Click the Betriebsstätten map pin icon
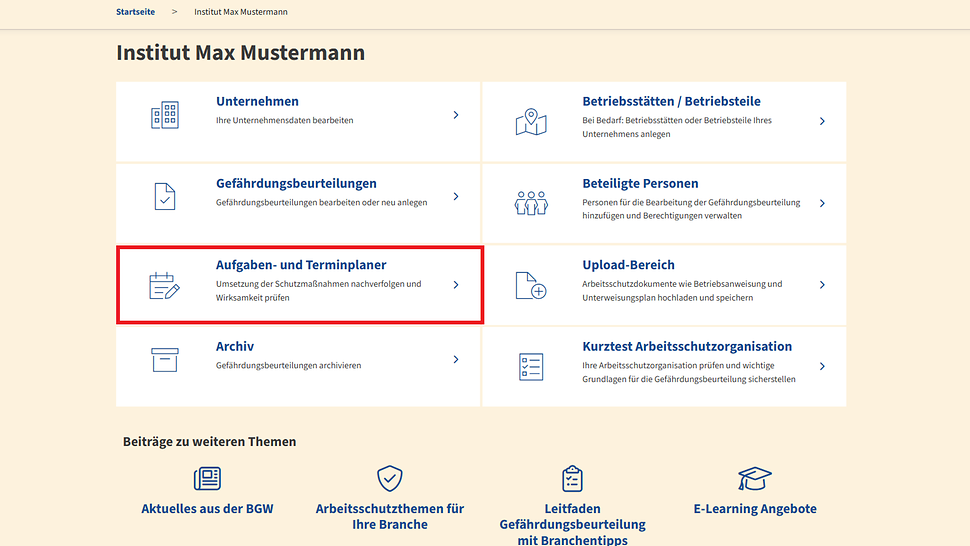970x546 pixels. (531, 122)
